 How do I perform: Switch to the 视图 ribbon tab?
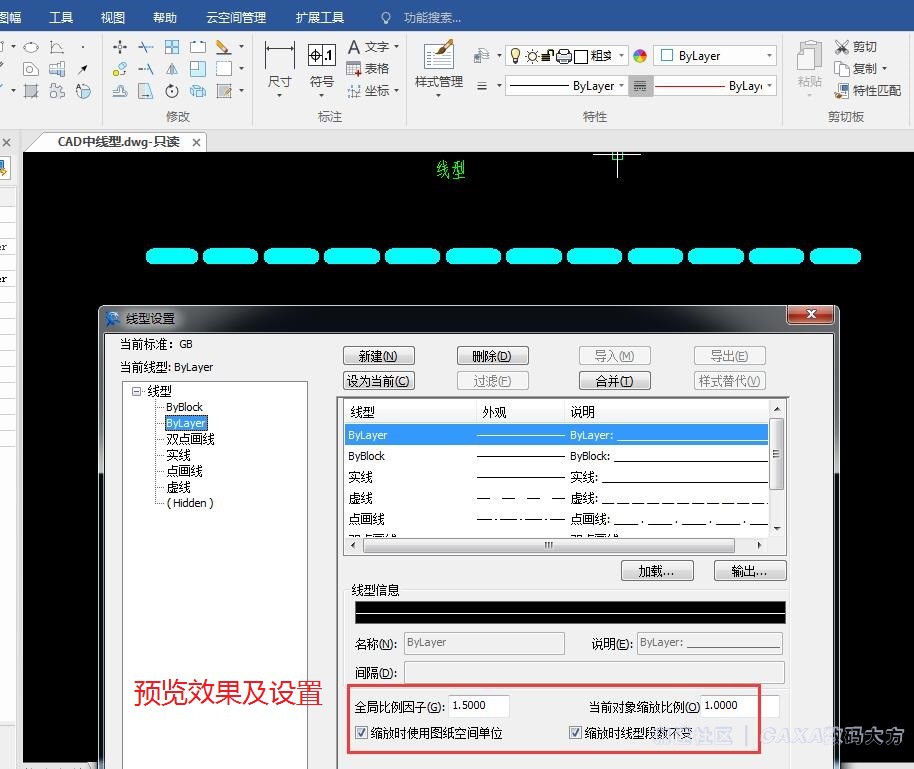click(113, 18)
